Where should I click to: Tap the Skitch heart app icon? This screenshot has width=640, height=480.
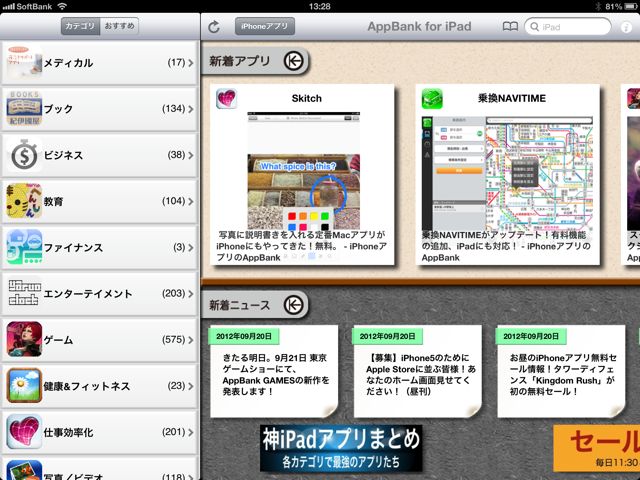point(226,98)
